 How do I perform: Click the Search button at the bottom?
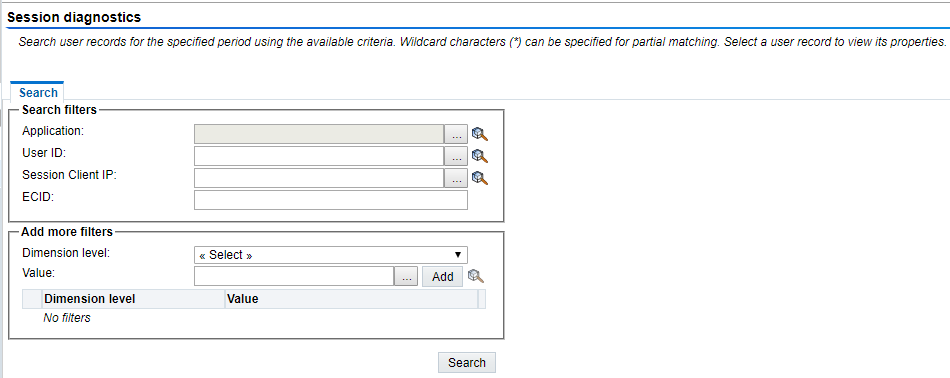point(467,362)
